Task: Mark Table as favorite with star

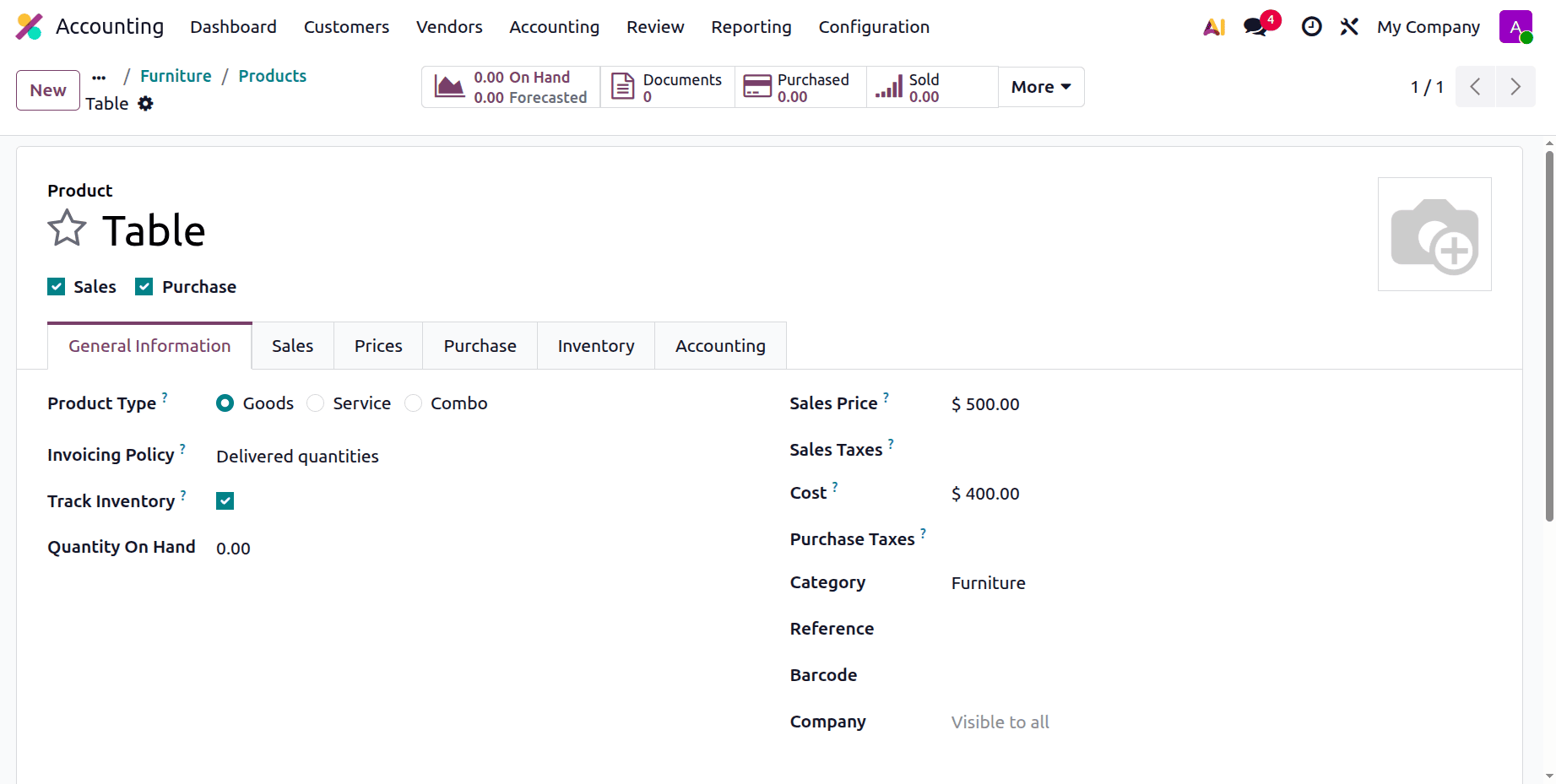Action: [x=67, y=229]
